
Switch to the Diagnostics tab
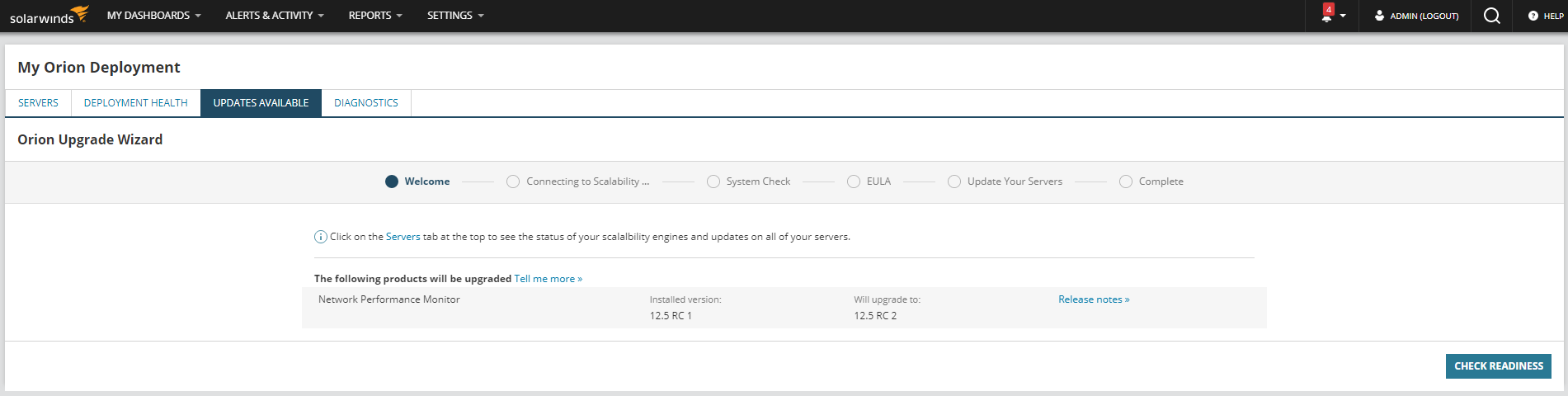pyautogui.click(x=366, y=103)
